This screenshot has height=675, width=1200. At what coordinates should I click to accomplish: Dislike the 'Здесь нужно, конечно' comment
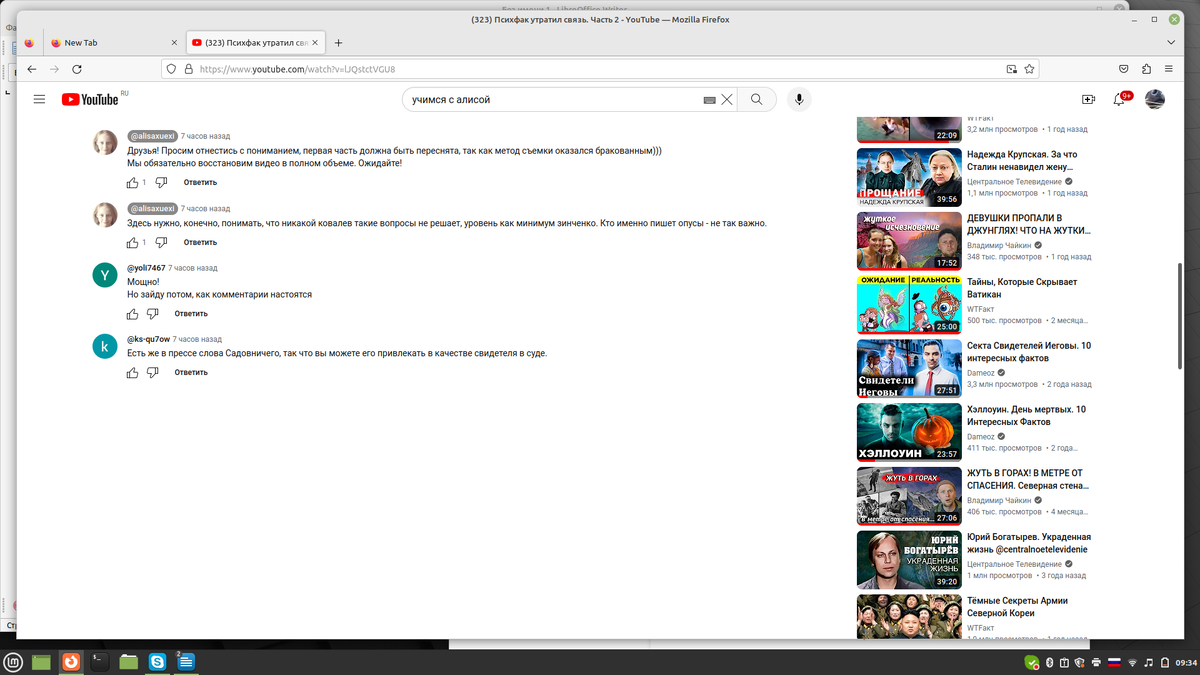click(x=161, y=243)
